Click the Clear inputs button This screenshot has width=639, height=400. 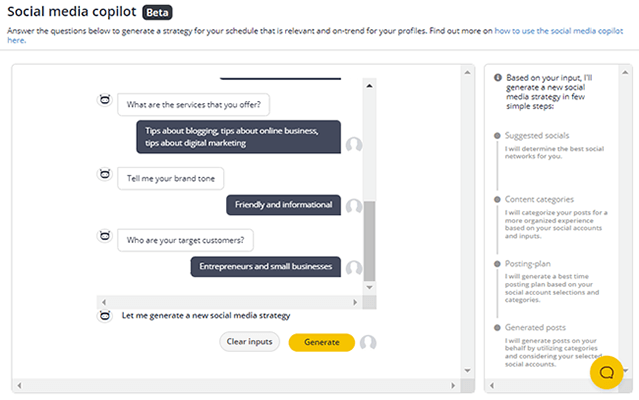tap(249, 341)
